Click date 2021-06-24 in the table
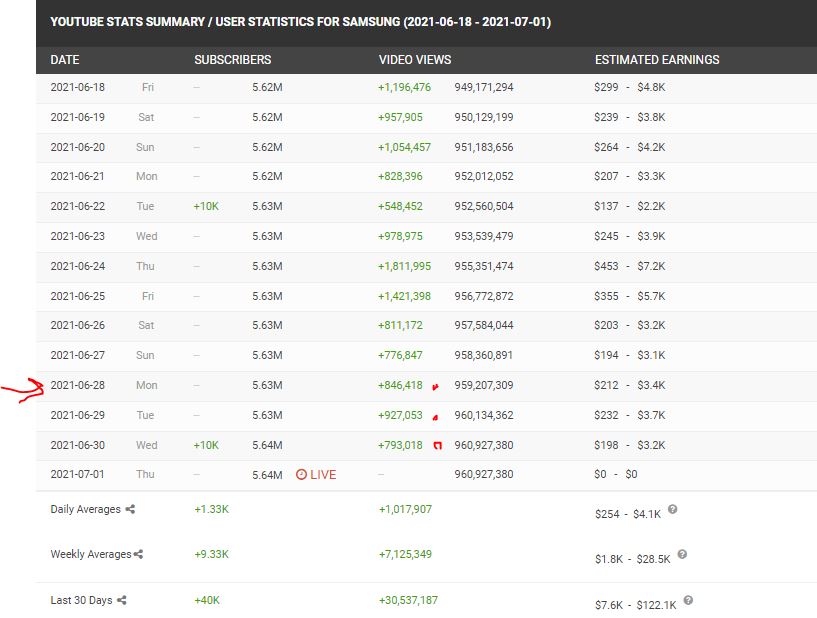Image resolution: width=817 pixels, height=618 pixels. 78,266
